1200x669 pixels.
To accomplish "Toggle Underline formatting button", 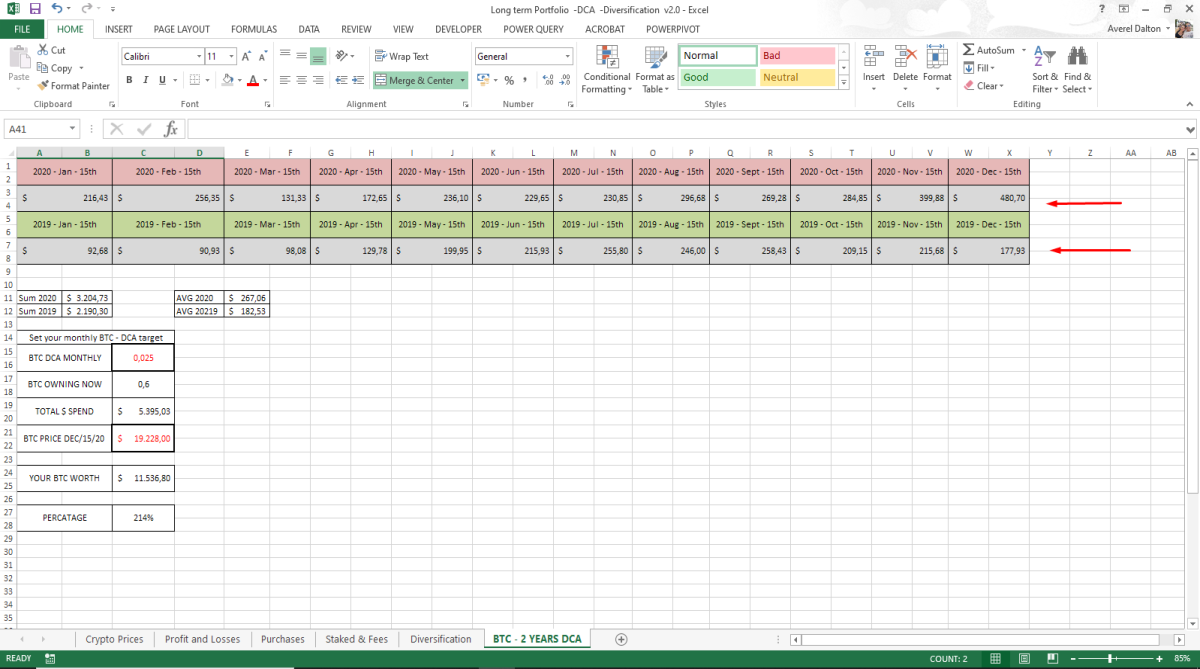I will click(x=162, y=80).
